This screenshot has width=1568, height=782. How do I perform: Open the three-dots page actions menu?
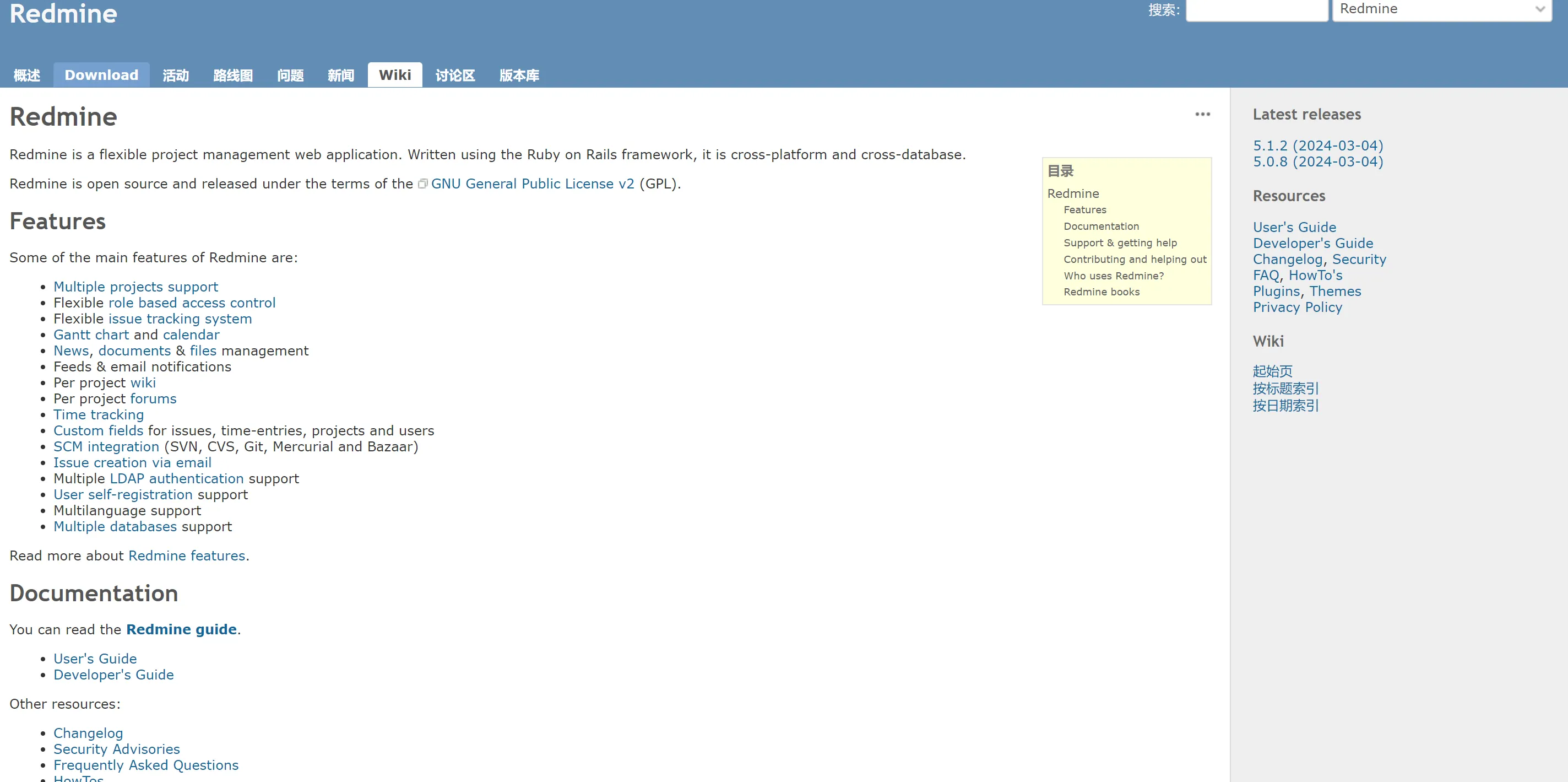point(1202,115)
